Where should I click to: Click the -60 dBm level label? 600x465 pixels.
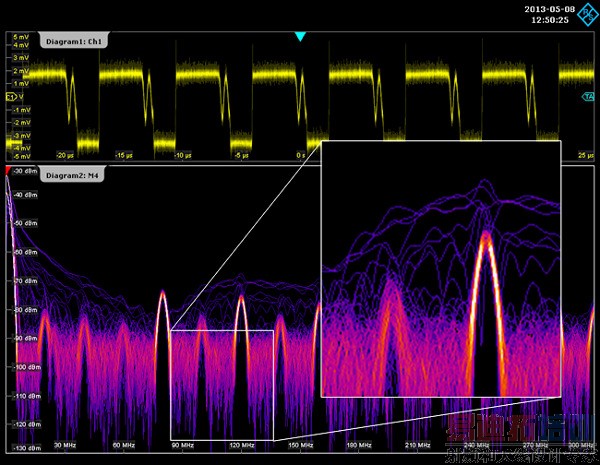tap(25, 252)
